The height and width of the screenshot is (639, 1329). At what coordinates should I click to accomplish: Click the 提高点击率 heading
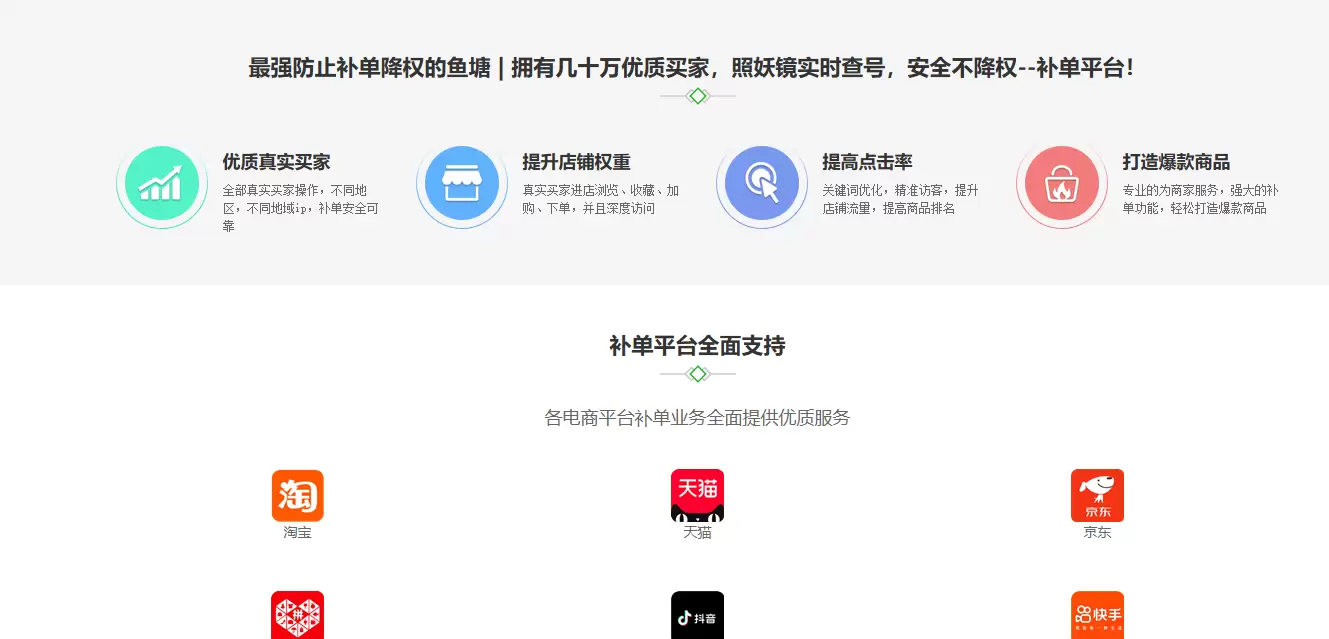[x=867, y=162]
